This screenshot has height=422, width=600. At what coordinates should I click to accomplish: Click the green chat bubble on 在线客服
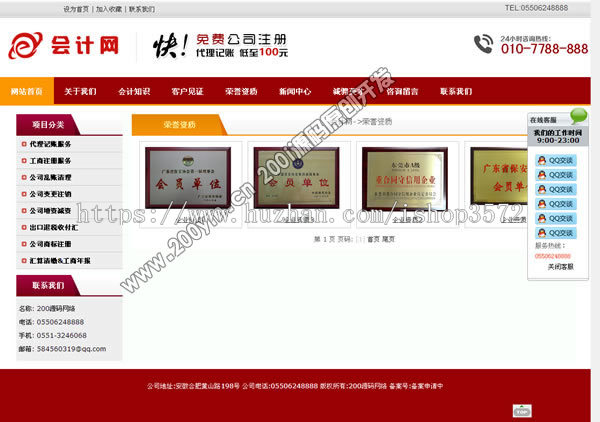[x=579, y=116]
